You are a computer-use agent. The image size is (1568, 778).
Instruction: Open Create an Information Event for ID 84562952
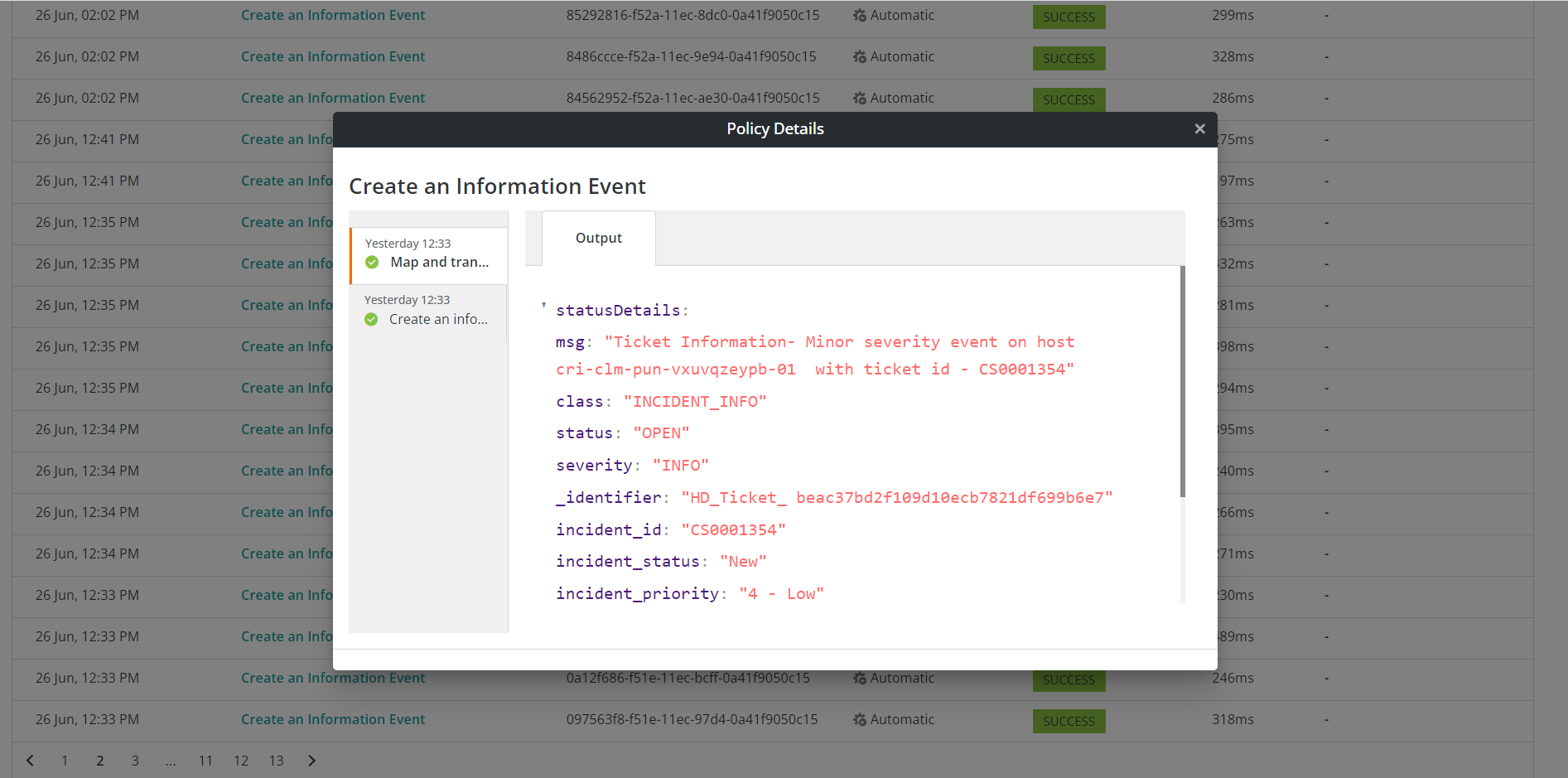pos(333,98)
